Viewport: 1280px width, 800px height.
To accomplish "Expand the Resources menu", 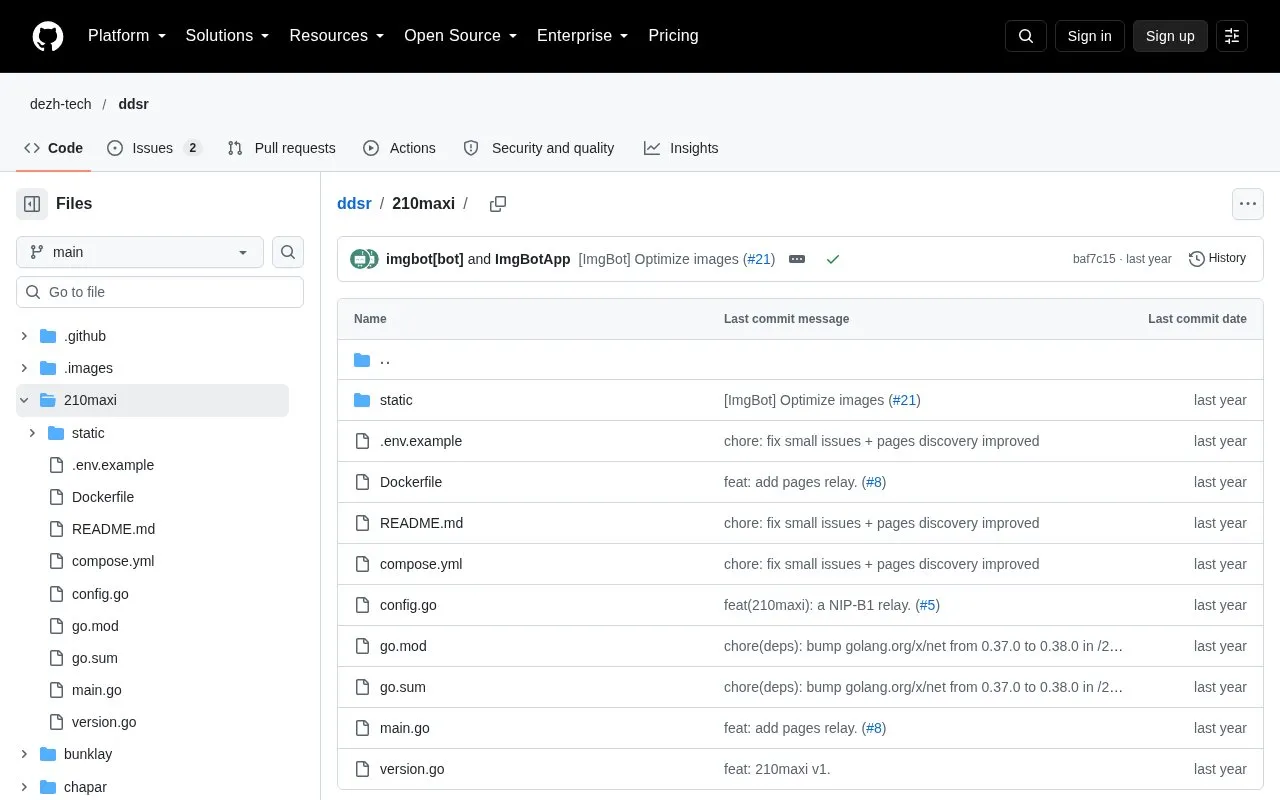I will click(x=337, y=36).
